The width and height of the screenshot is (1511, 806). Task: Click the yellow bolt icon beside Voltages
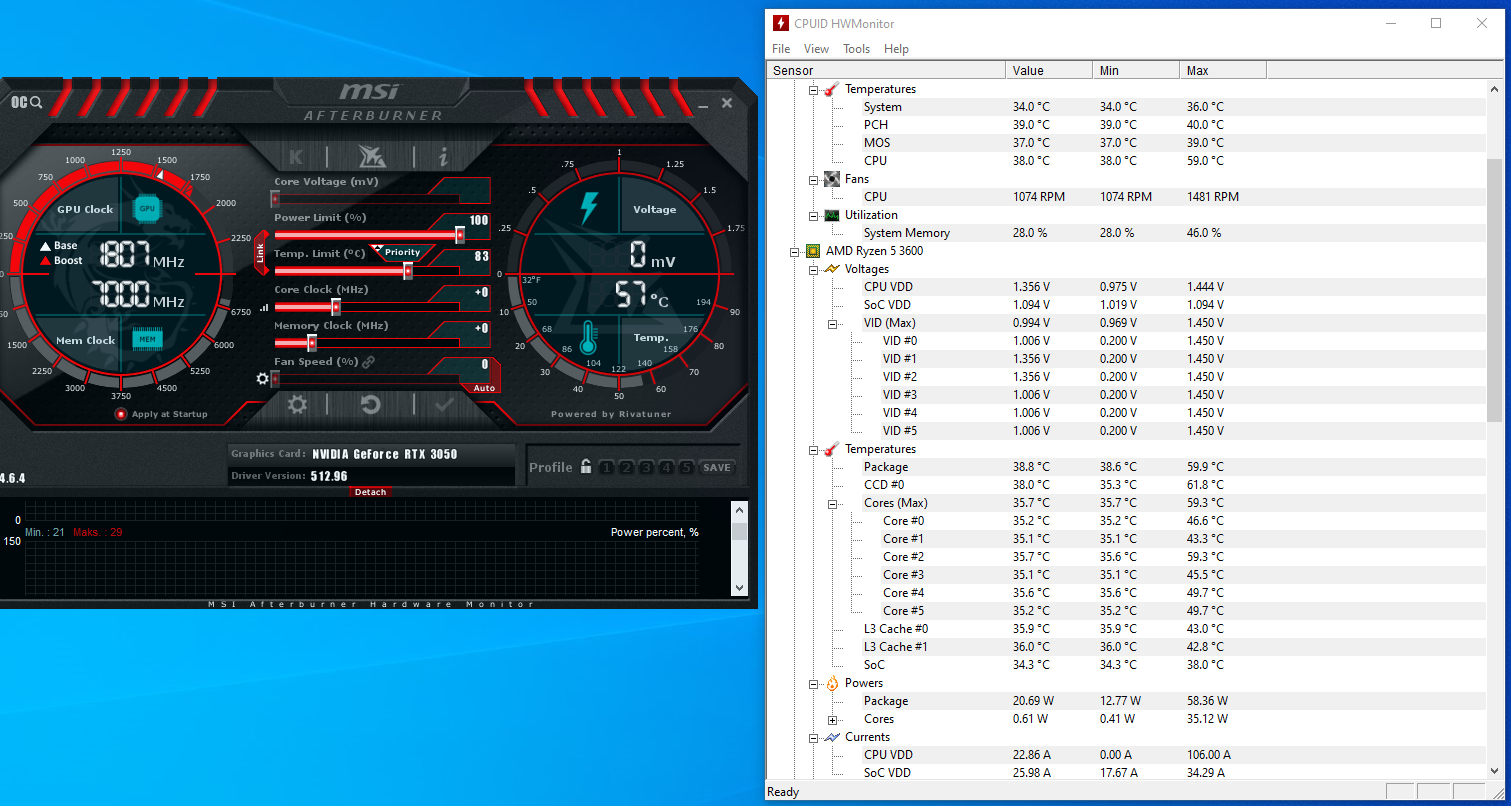click(x=832, y=269)
